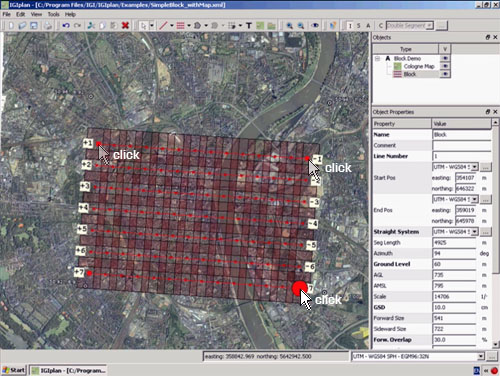Click the text T tool
The height and width of the screenshot is (376, 500).
pos(249,25)
